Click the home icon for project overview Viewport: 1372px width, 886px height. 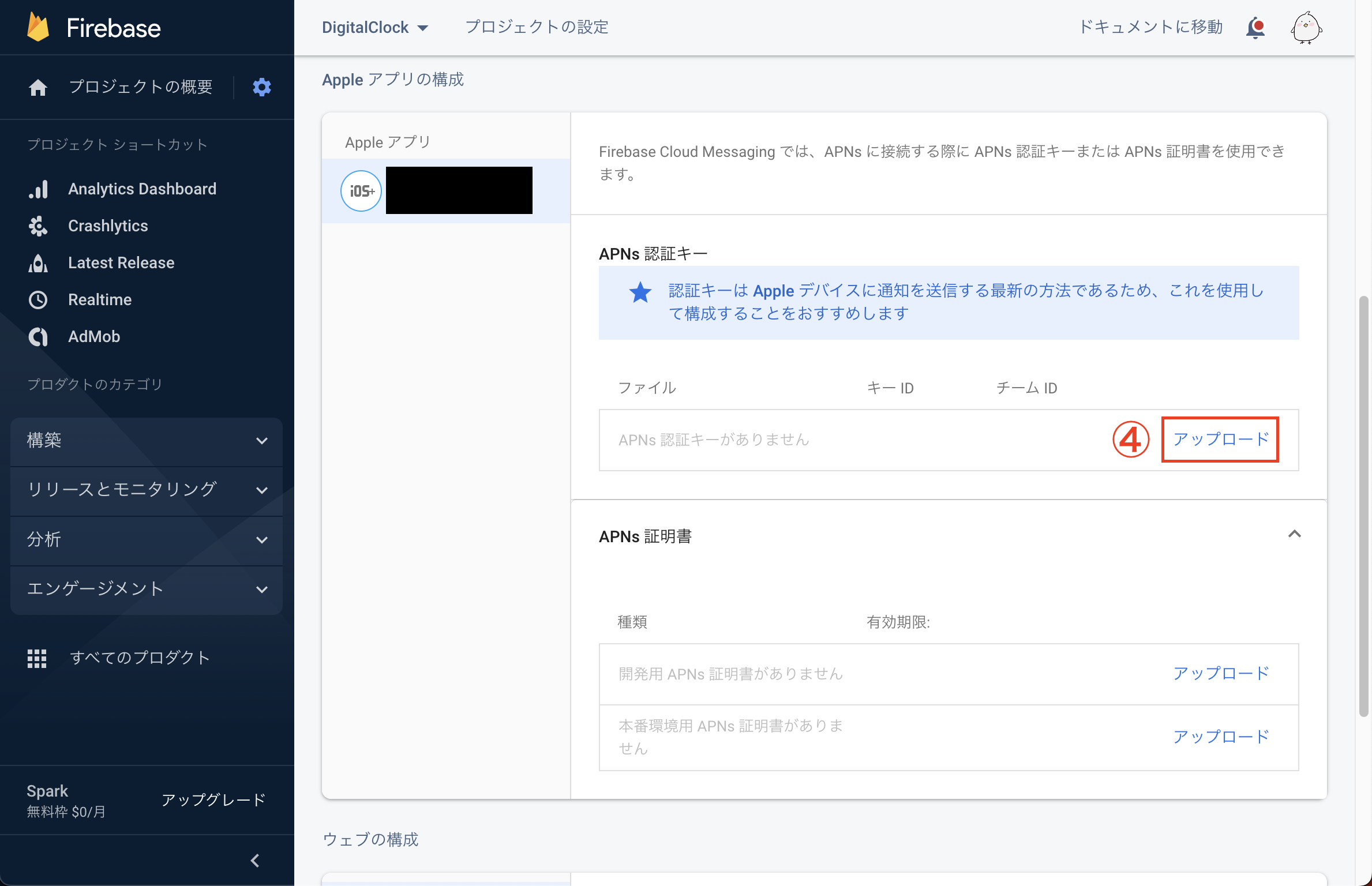[x=38, y=87]
